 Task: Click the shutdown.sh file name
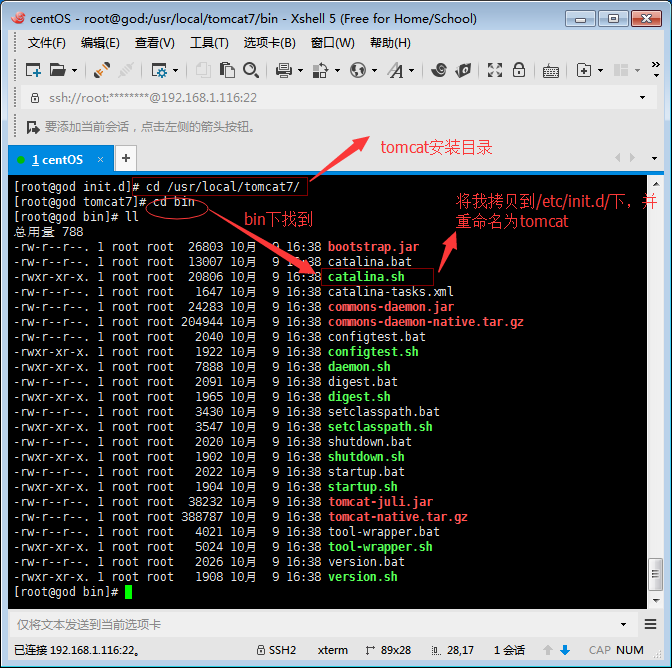coord(366,457)
